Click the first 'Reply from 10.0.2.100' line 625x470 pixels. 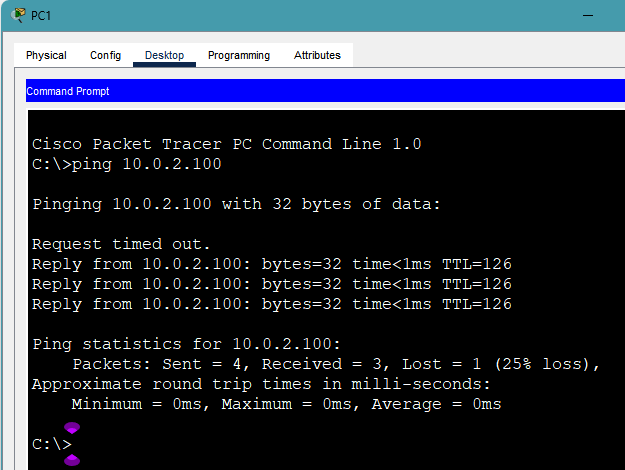click(x=271, y=264)
